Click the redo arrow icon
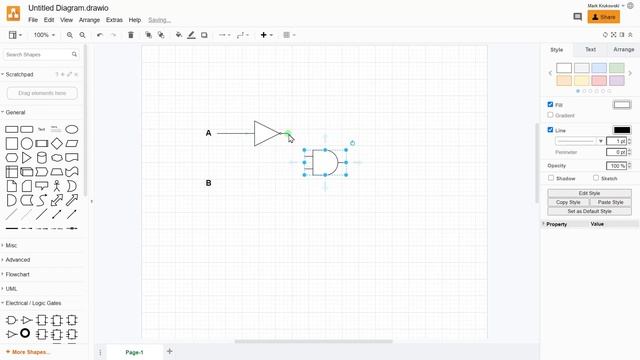Image resolution: width=640 pixels, height=360 pixels. [x=113, y=35]
